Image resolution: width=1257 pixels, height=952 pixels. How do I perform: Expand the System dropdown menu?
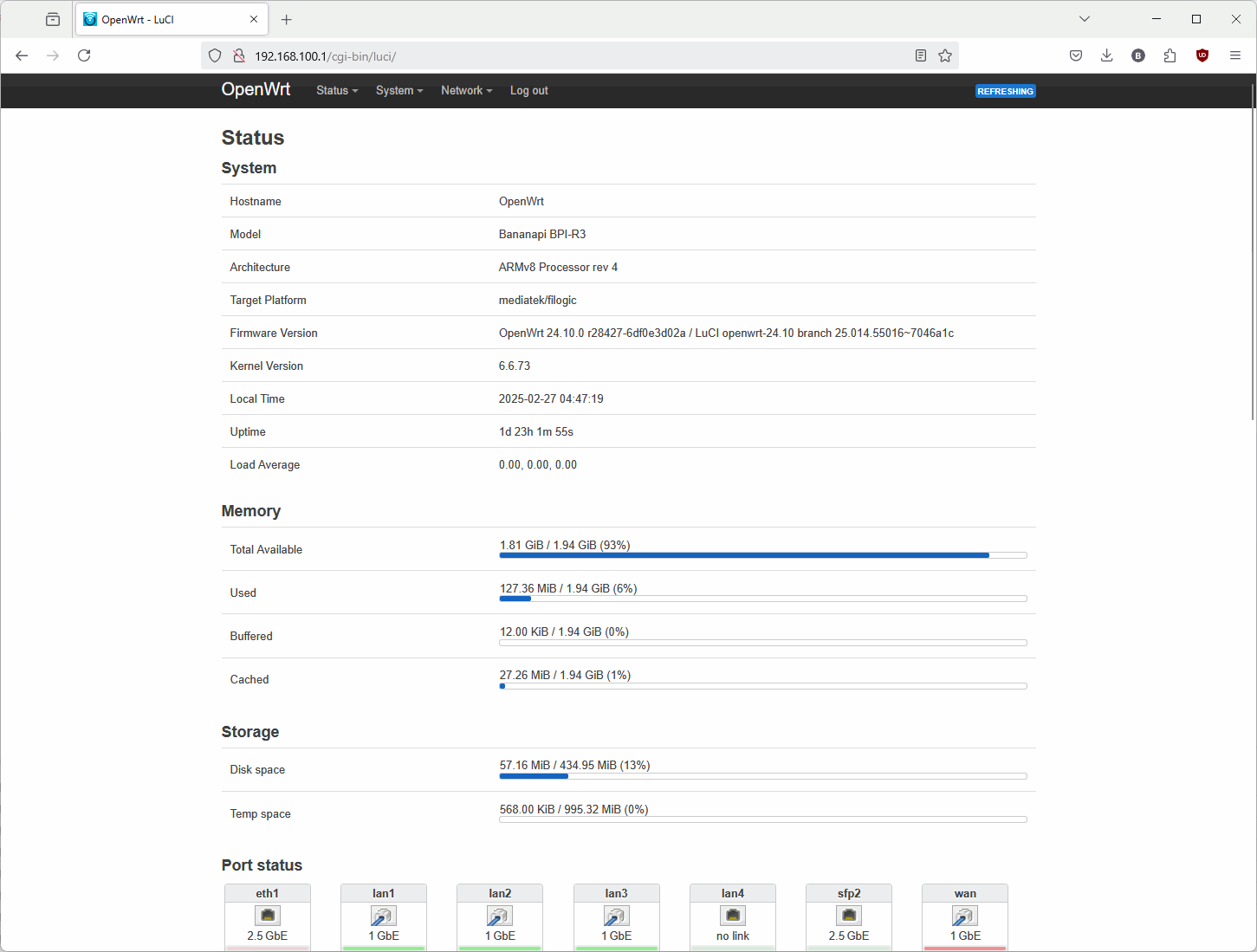pyautogui.click(x=399, y=90)
